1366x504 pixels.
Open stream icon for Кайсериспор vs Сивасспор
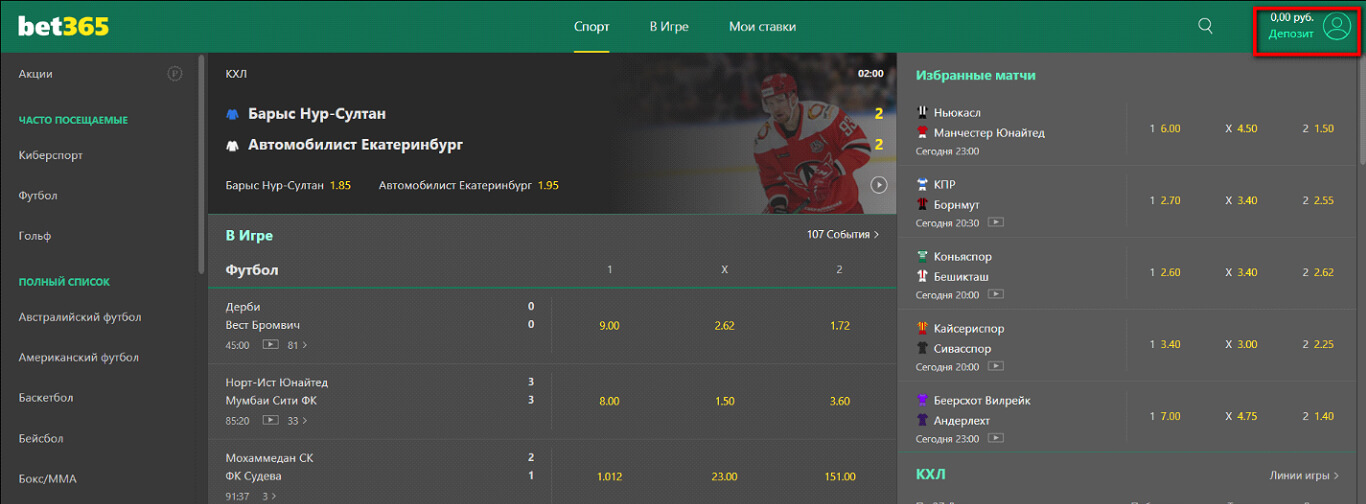click(x=996, y=367)
